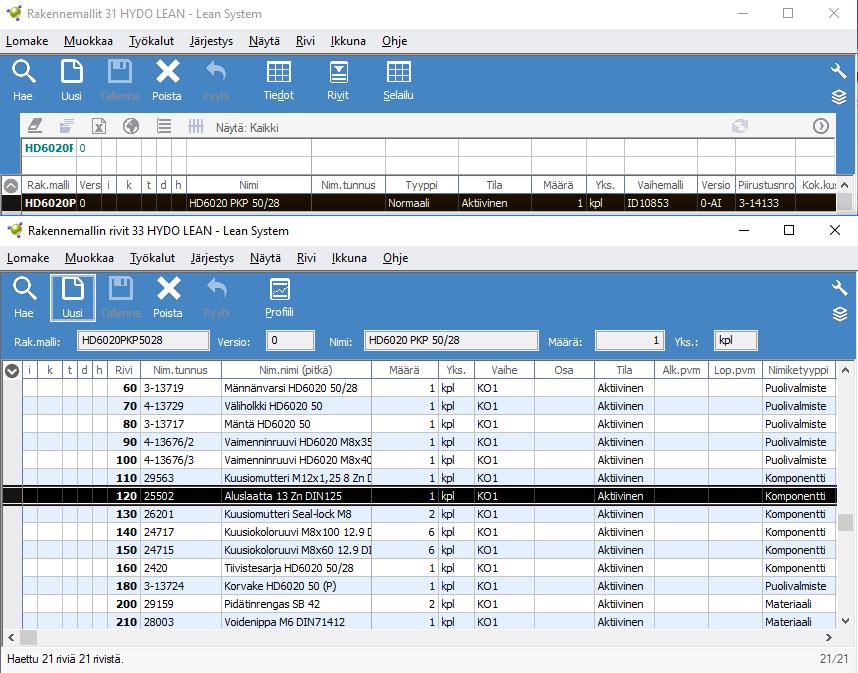Open Ohje menu in Rakennemallit window
The height and width of the screenshot is (673, 858).
[395, 41]
